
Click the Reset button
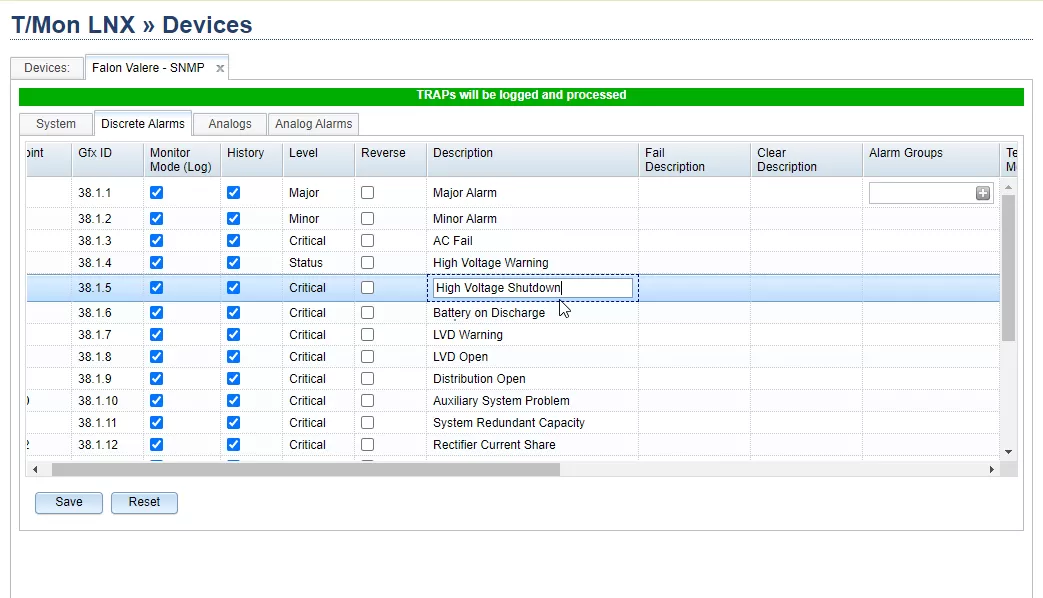[144, 502]
